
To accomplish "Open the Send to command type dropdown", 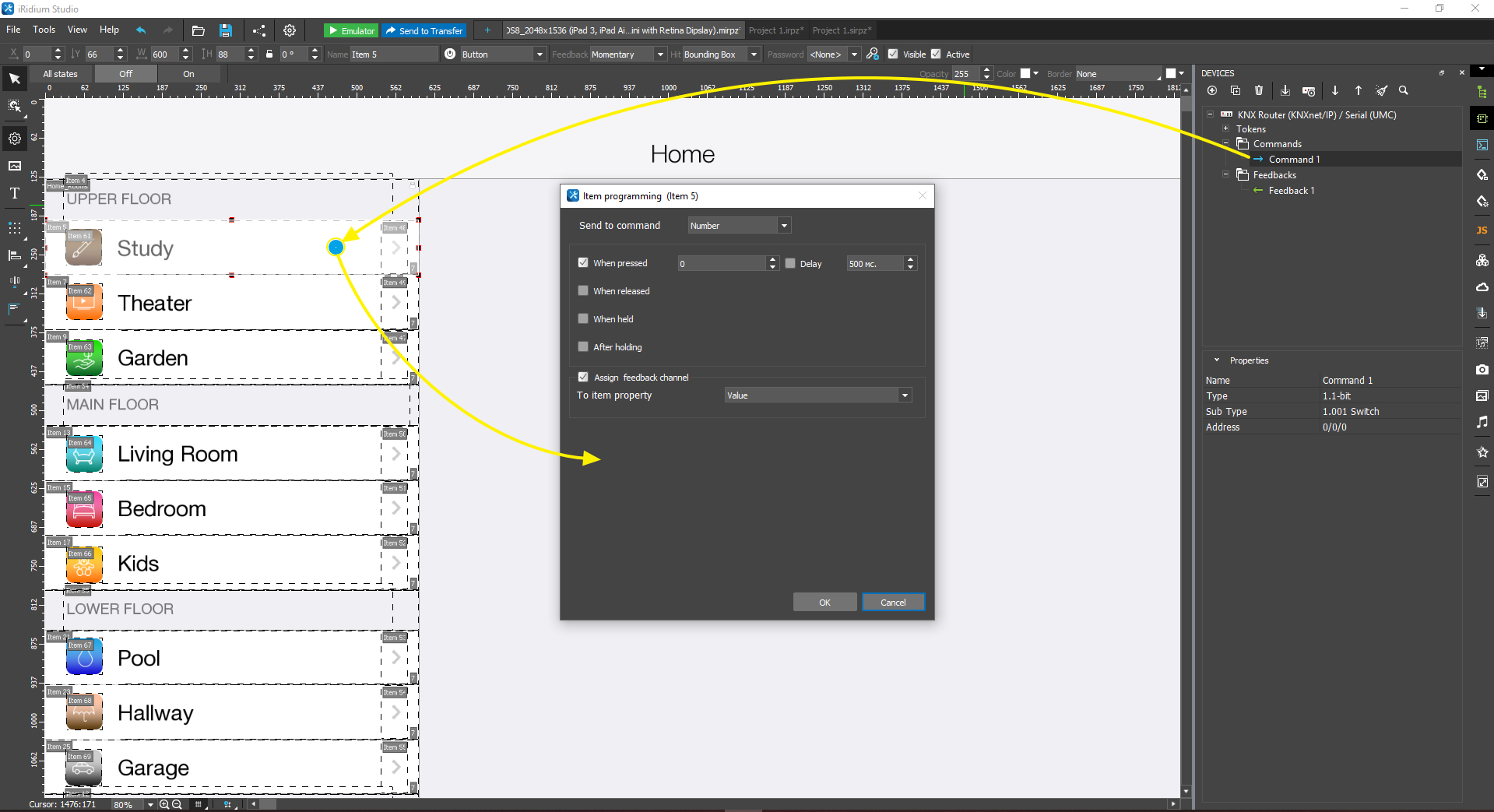I will tap(784, 225).
